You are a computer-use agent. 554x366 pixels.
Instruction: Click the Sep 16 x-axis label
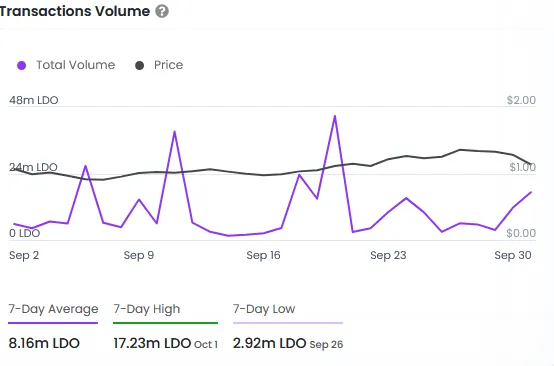pos(263,255)
